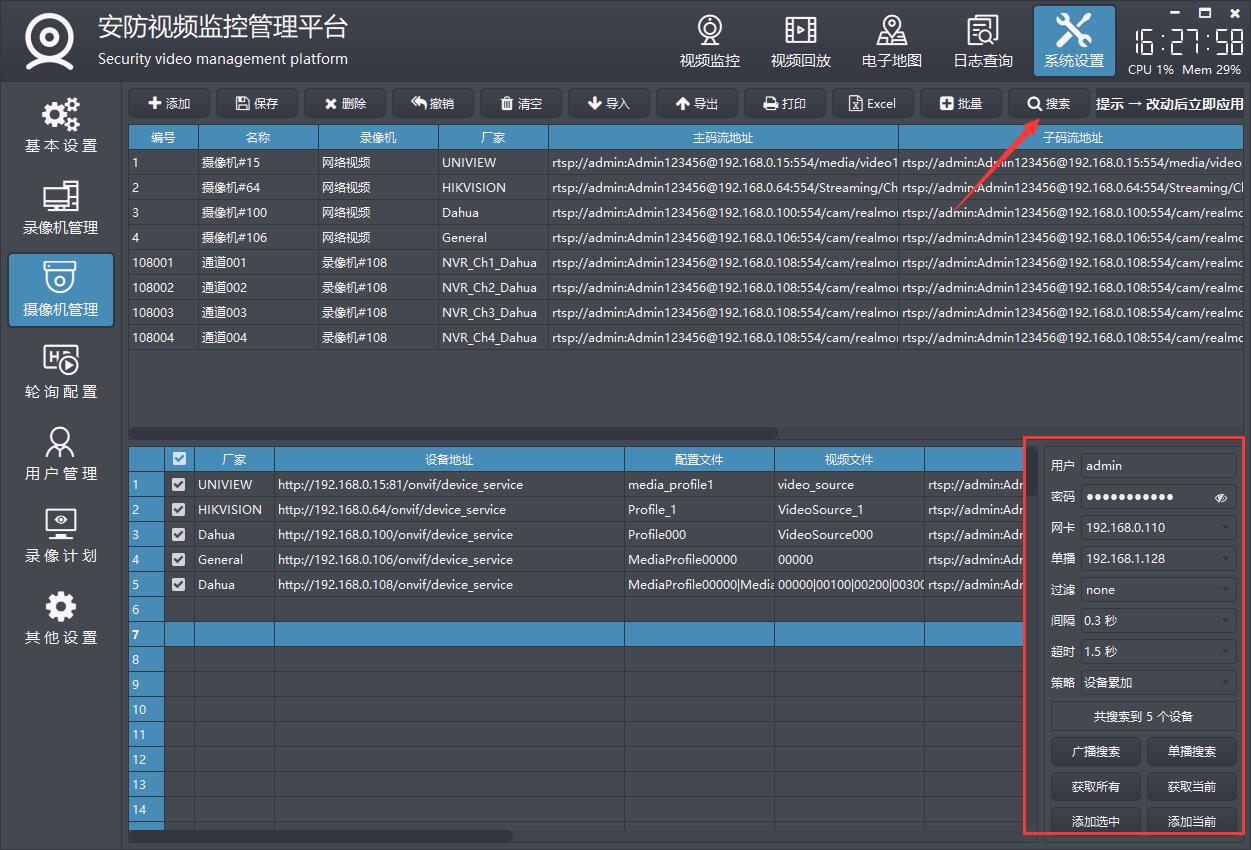Open 录像计划 recording plan in sidebar
Viewport: 1251px width, 850px height.
point(61,537)
